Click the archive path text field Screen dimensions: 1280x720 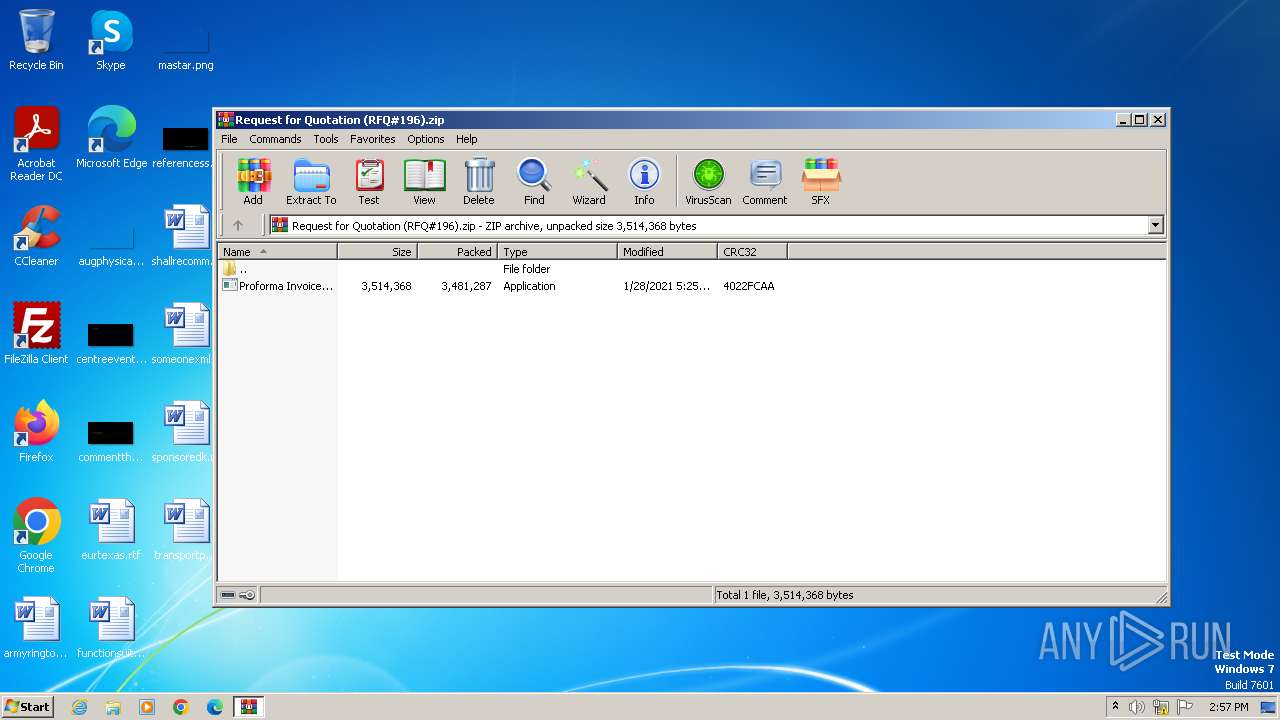708,225
